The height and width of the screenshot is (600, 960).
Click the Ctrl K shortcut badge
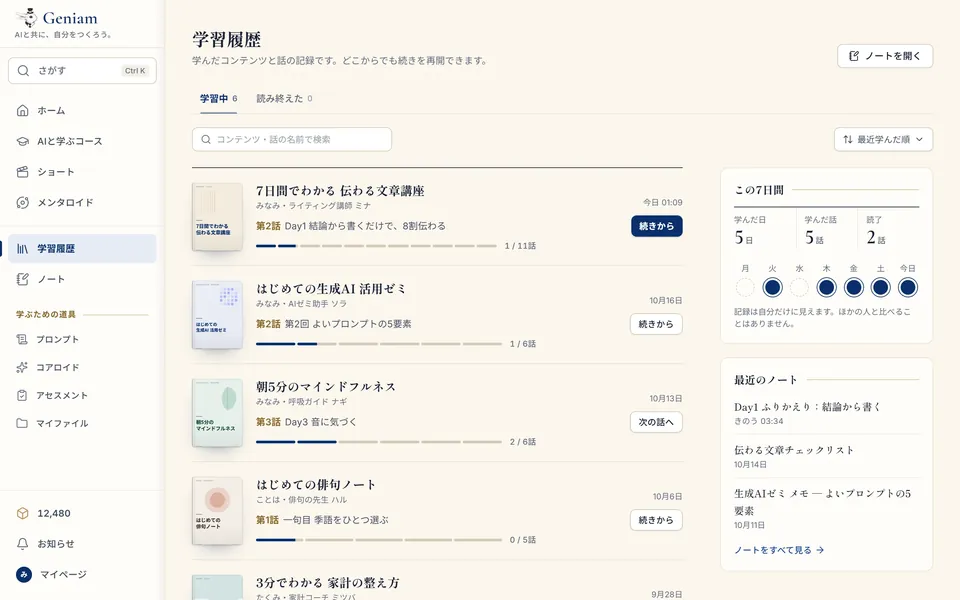(x=135, y=70)
